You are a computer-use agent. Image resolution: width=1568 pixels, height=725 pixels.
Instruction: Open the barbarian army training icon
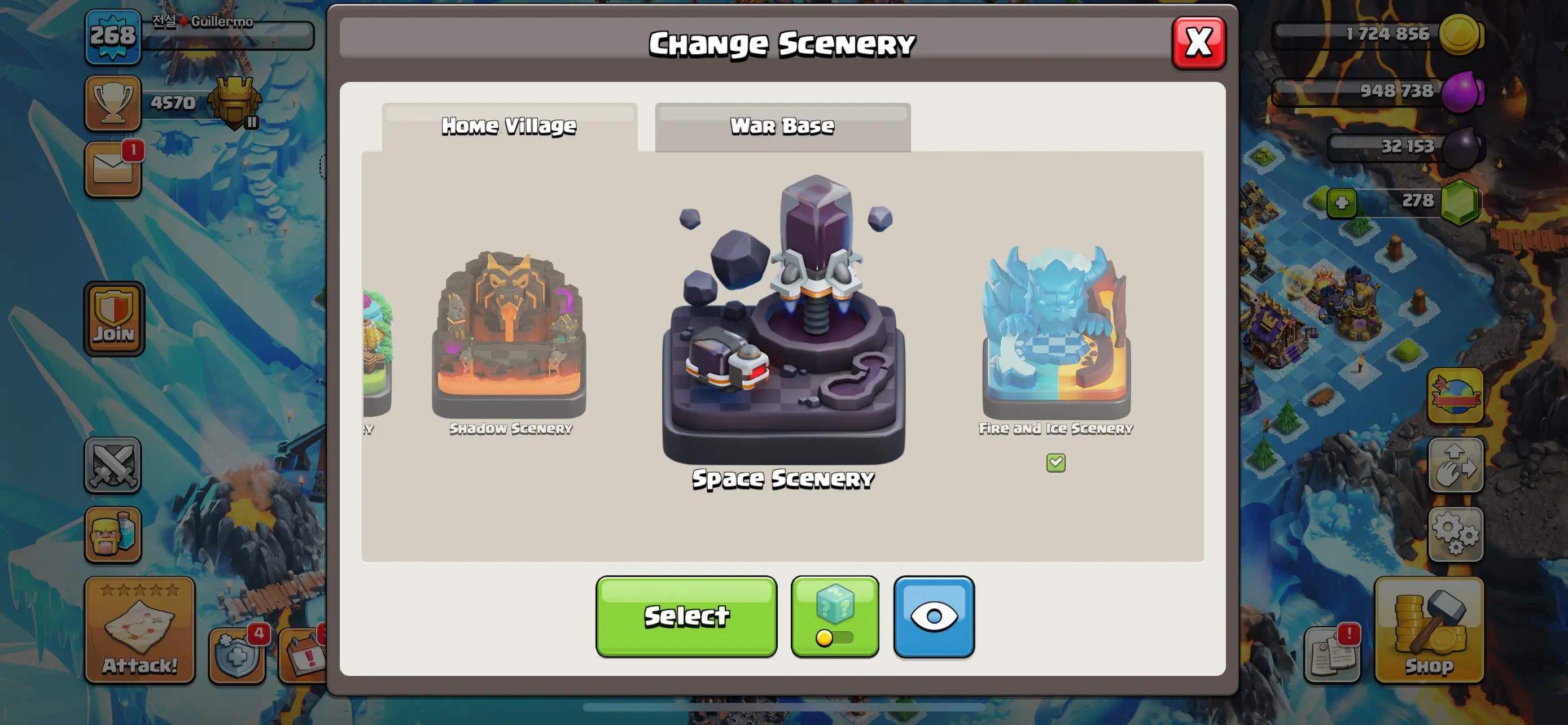point(113,535)
